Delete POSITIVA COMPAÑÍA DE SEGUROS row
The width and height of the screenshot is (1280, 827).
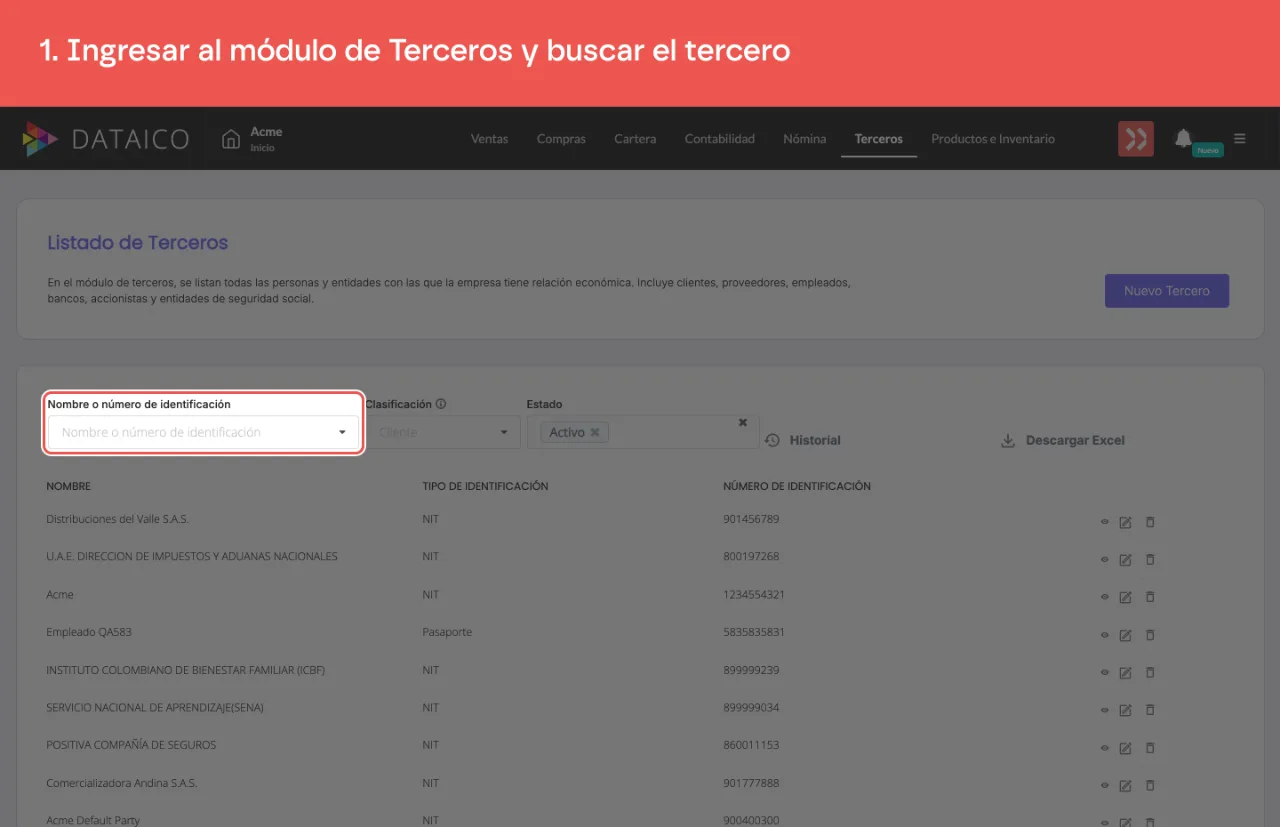[x=1150, y=748]
